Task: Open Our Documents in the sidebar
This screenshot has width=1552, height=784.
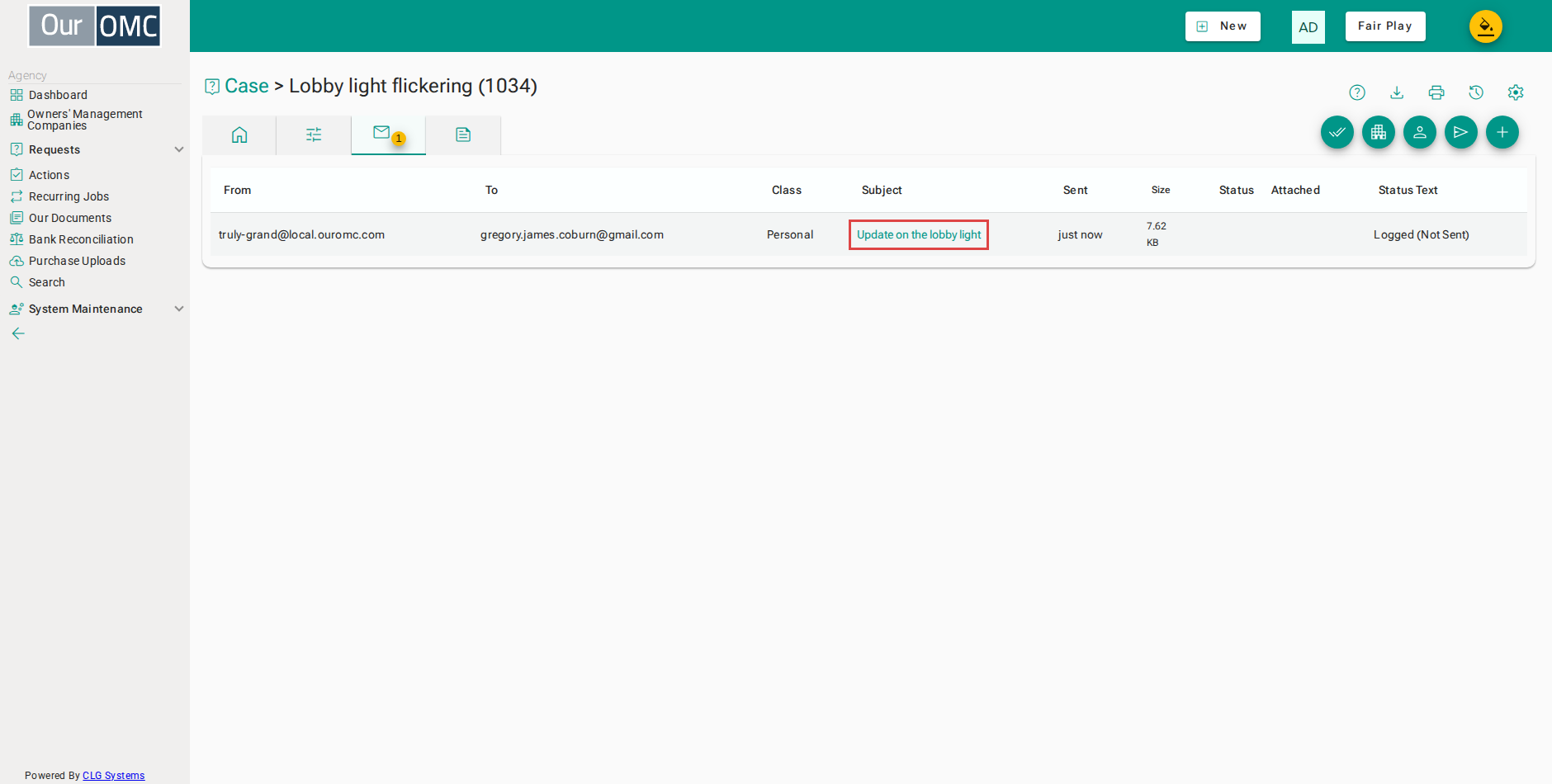Action: [70, 218]
